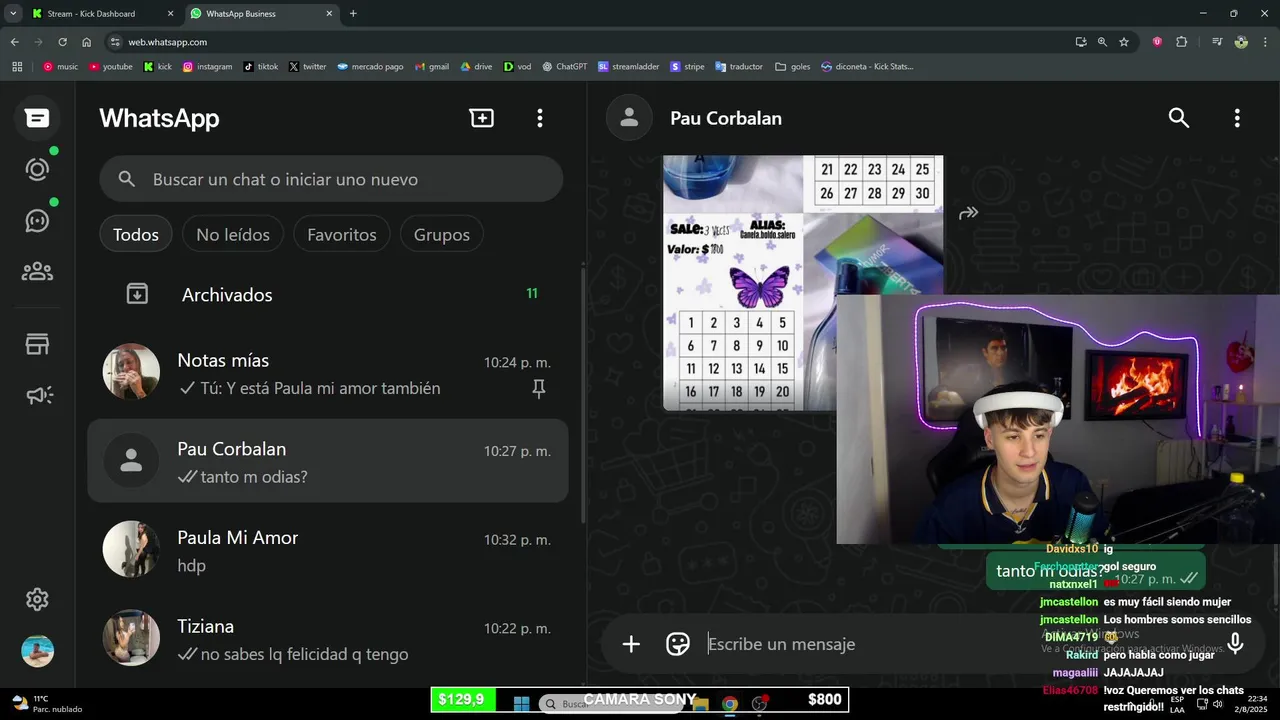Select the No leídos filter
This screenshot has height=720, width=1280.
tap(233, 235)
